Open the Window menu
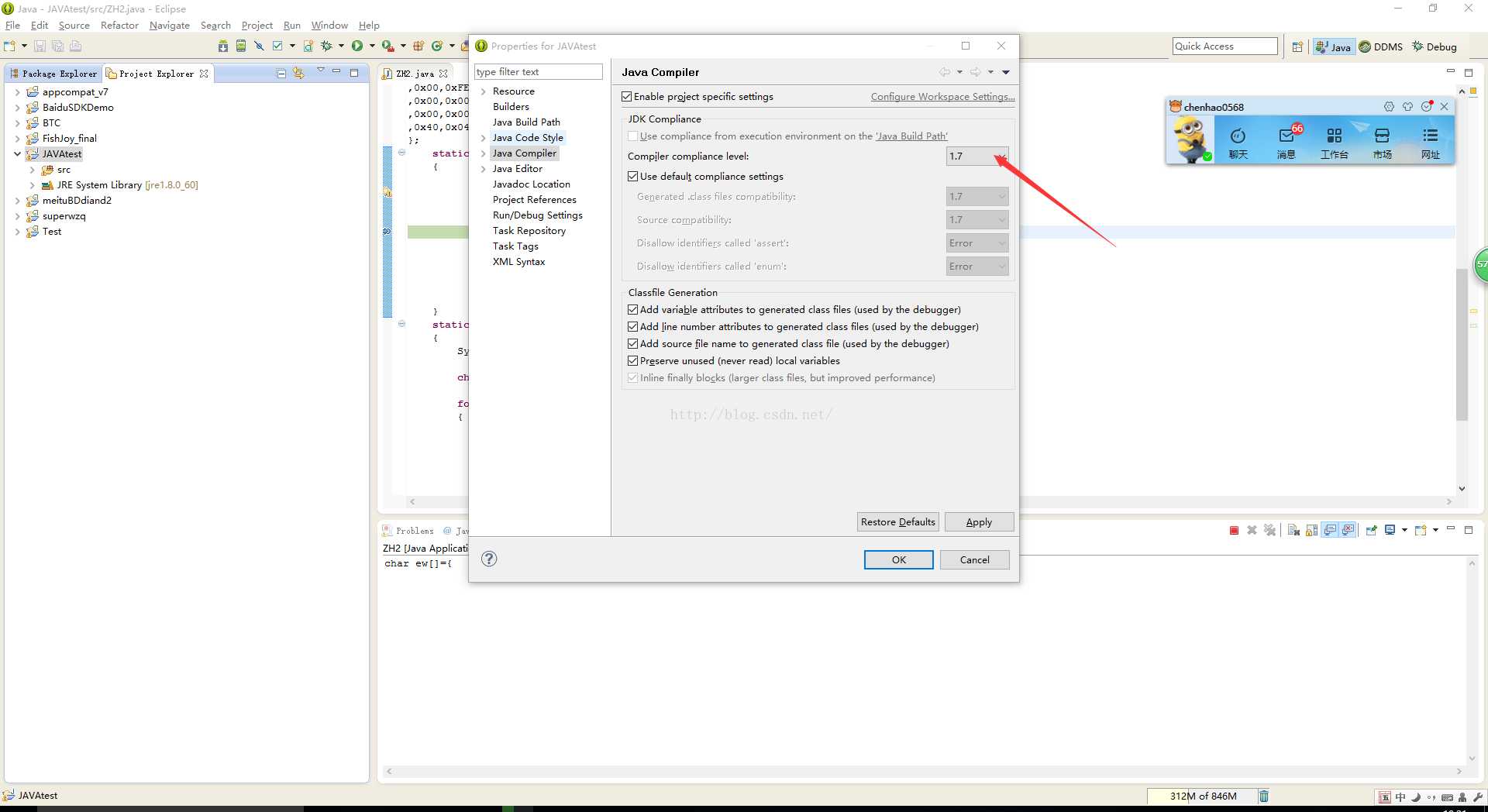The width and height of the screenshot is (1488, 812). point(329,26)
